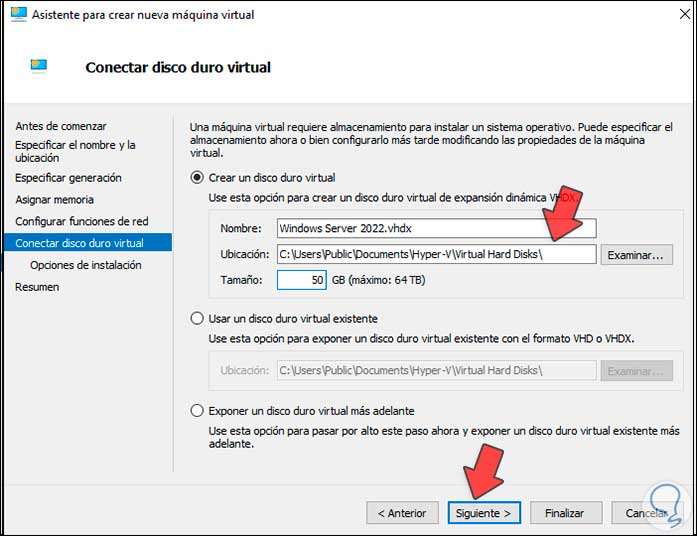Select the 'Conectar disco duro virtual' step
This screenshot has height=536, width=697.
coord(79,243)
